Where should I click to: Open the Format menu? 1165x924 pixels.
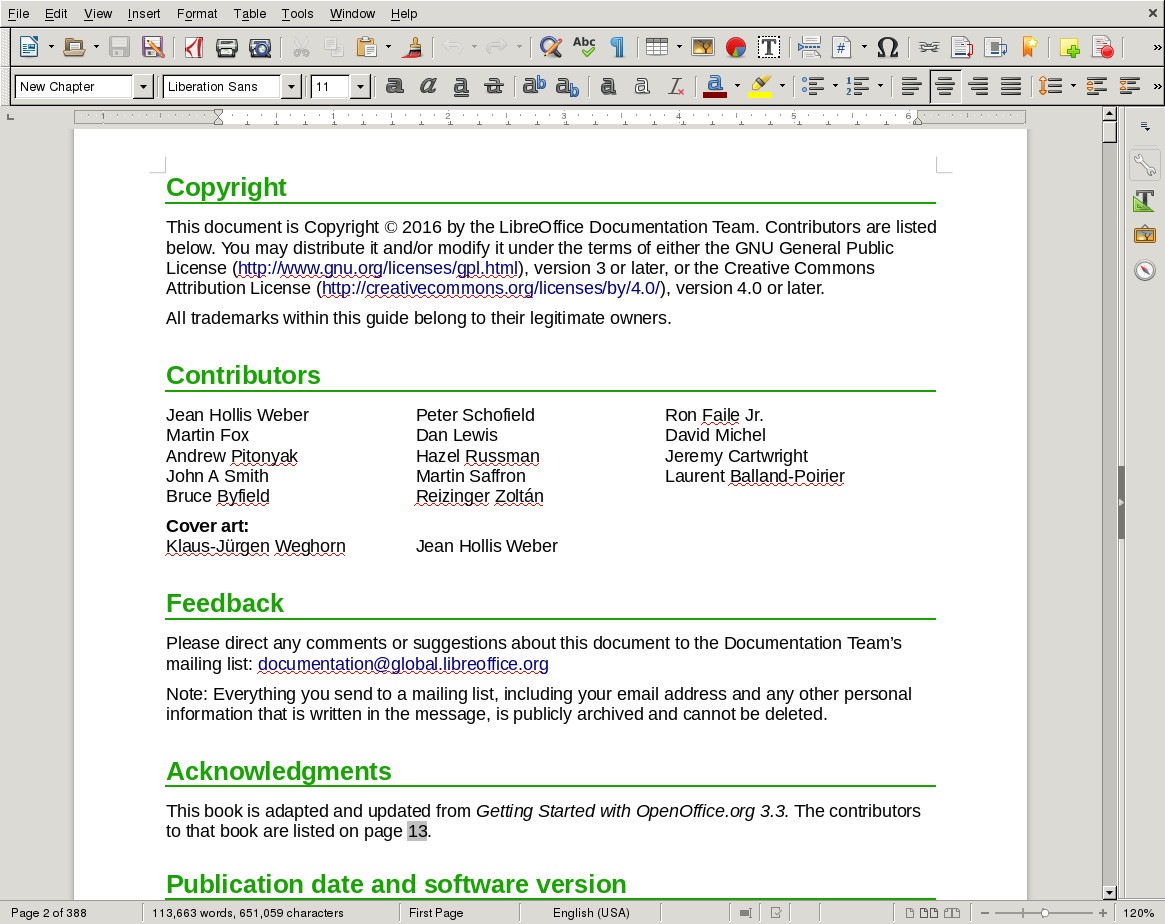[197, 13]
